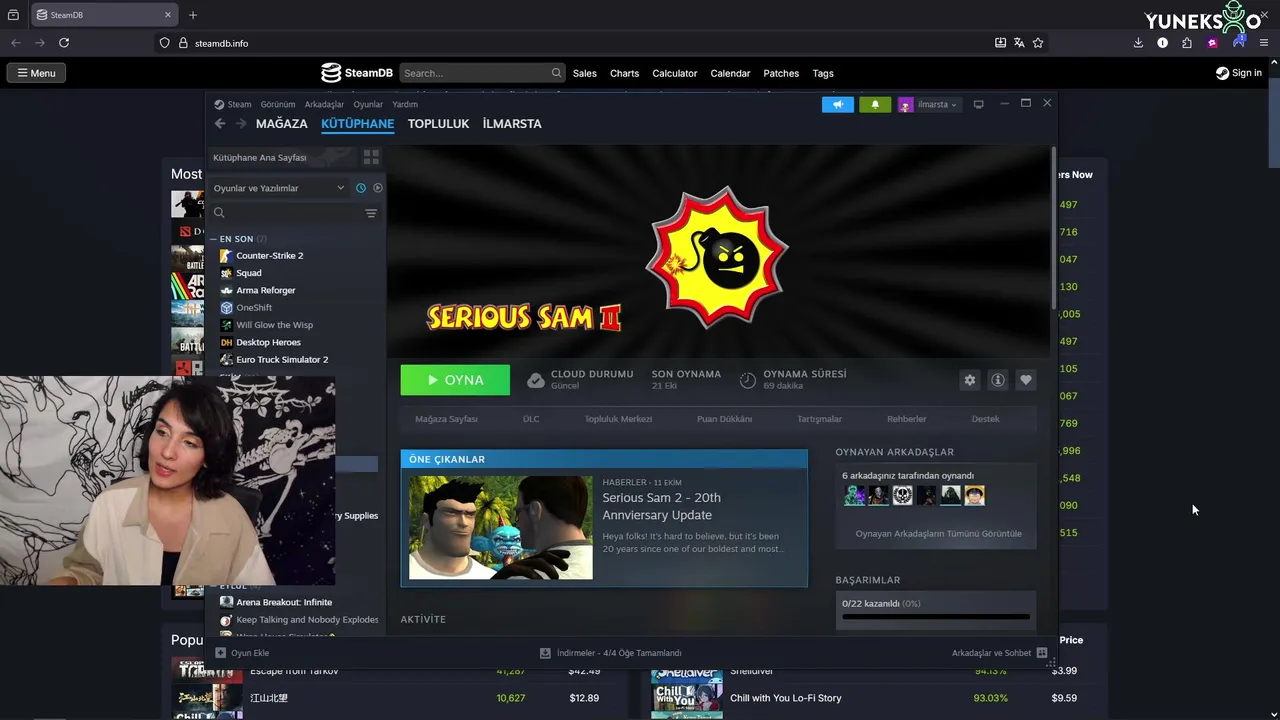Click Oyun Ekle plus icon

pyautogui.click(x=221, y=653)
